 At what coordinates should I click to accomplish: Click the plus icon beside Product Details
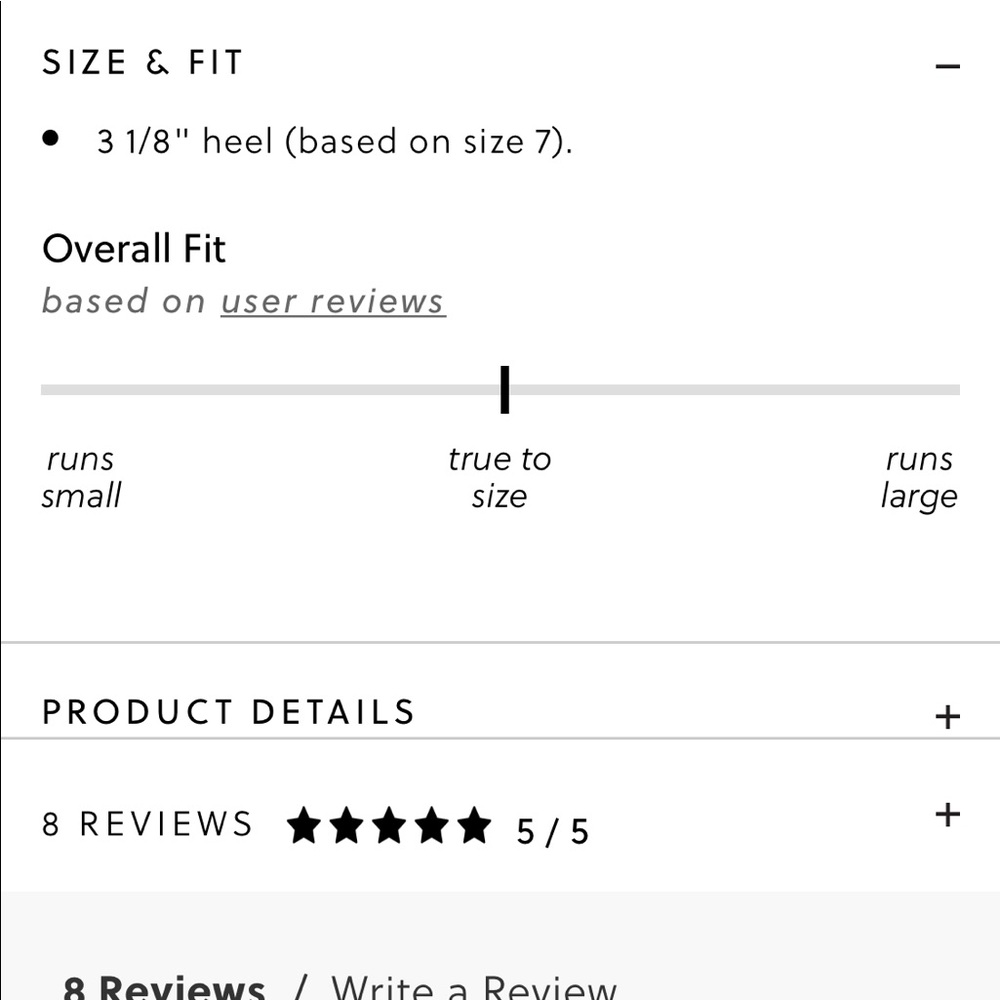946,716
